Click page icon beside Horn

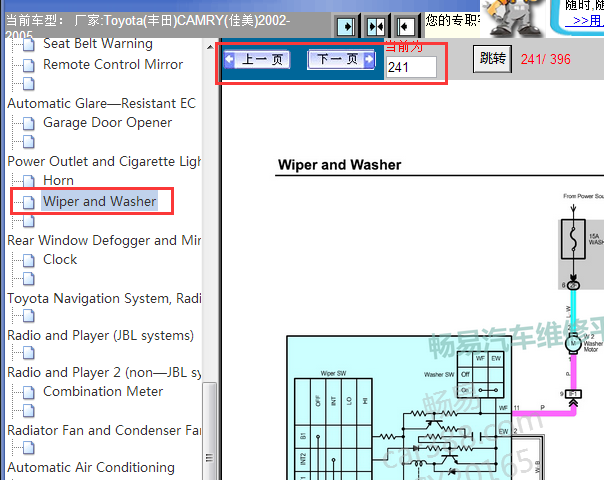(x=29, y=181)
